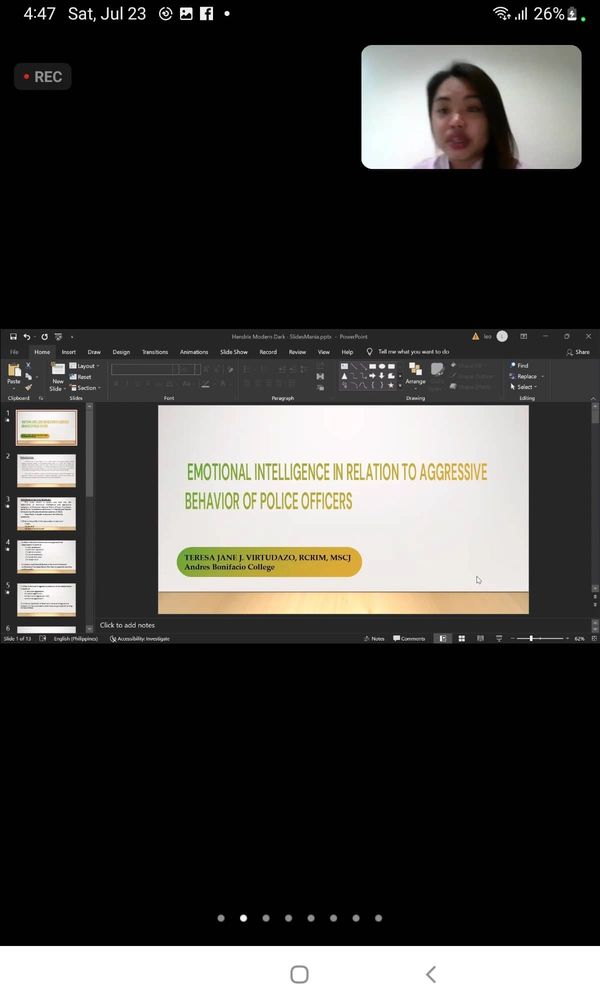Expand the Layout dropdown
Viewport: 600px width, 1000px height.
pyautogui.click(x=86, y=366)
